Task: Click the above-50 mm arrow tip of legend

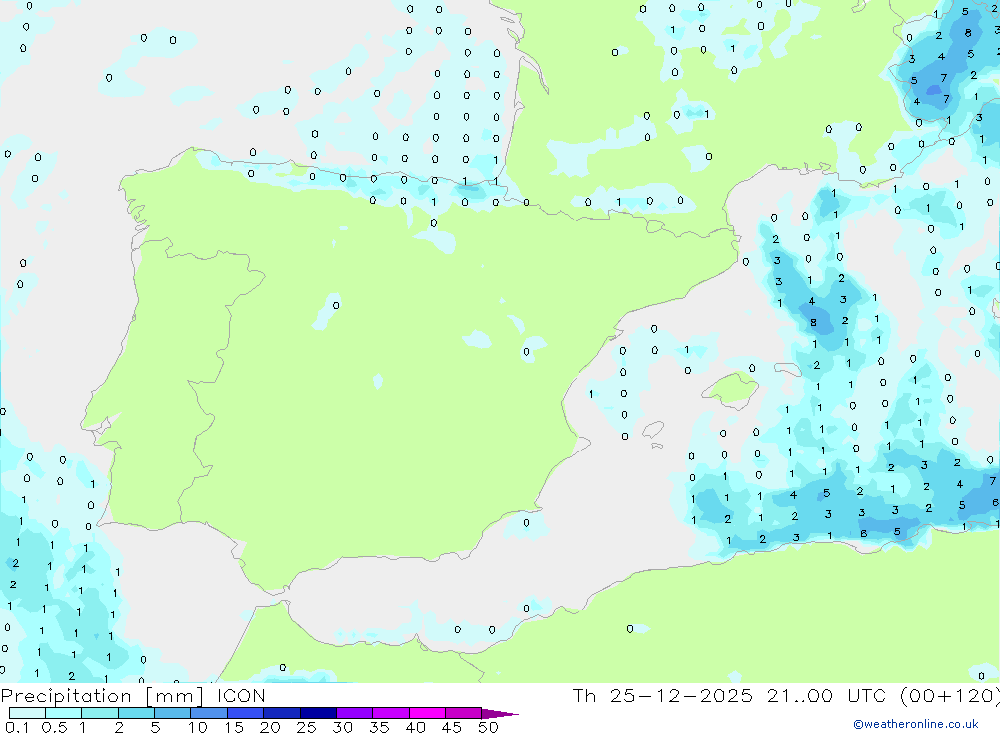Action: click(x=500, y=714)
